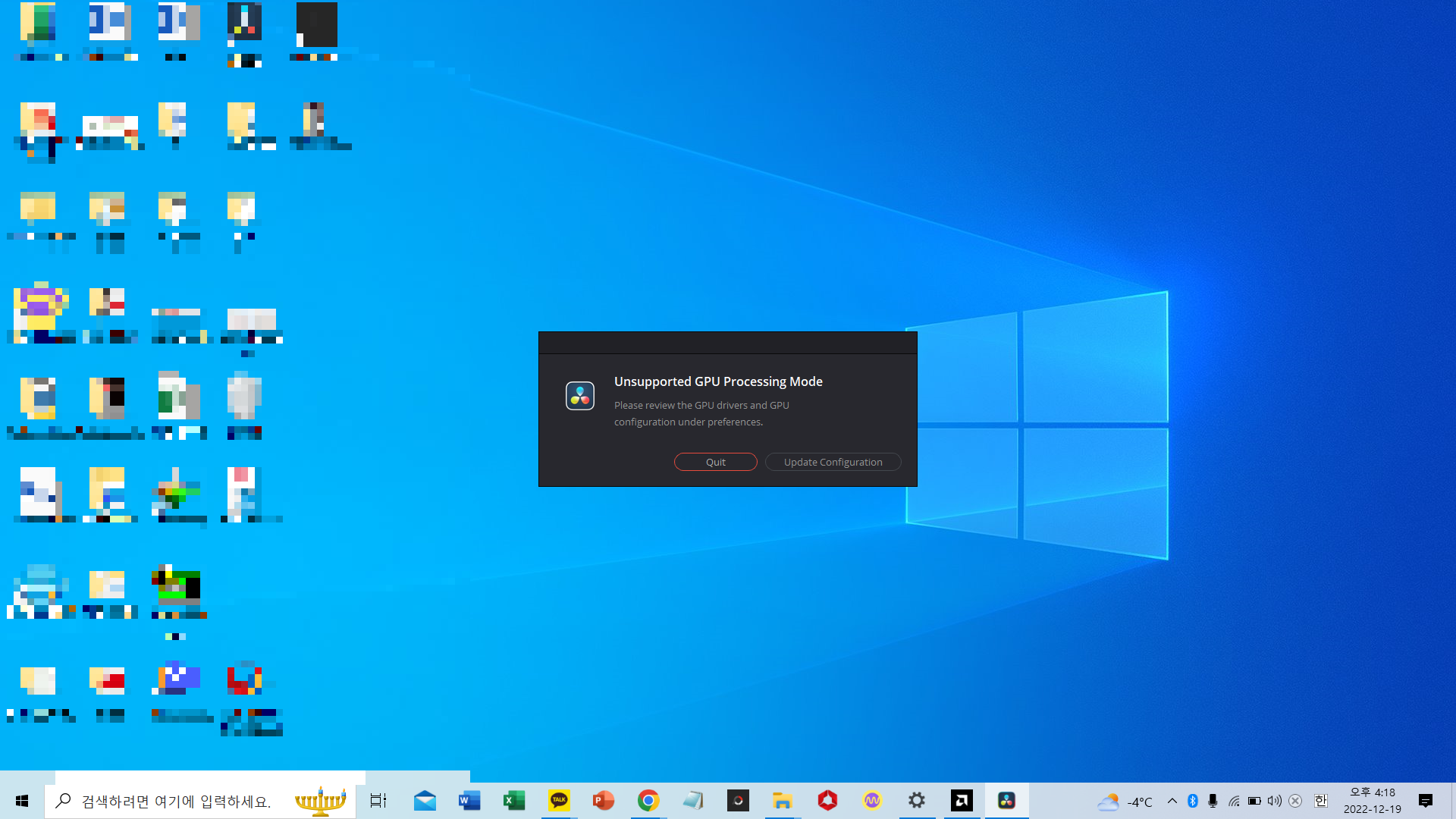Click the DaVinci Resolve logo in the dialog
Image resolution: width=1456 pixels, height=819 pixels.
coord(580,395)
